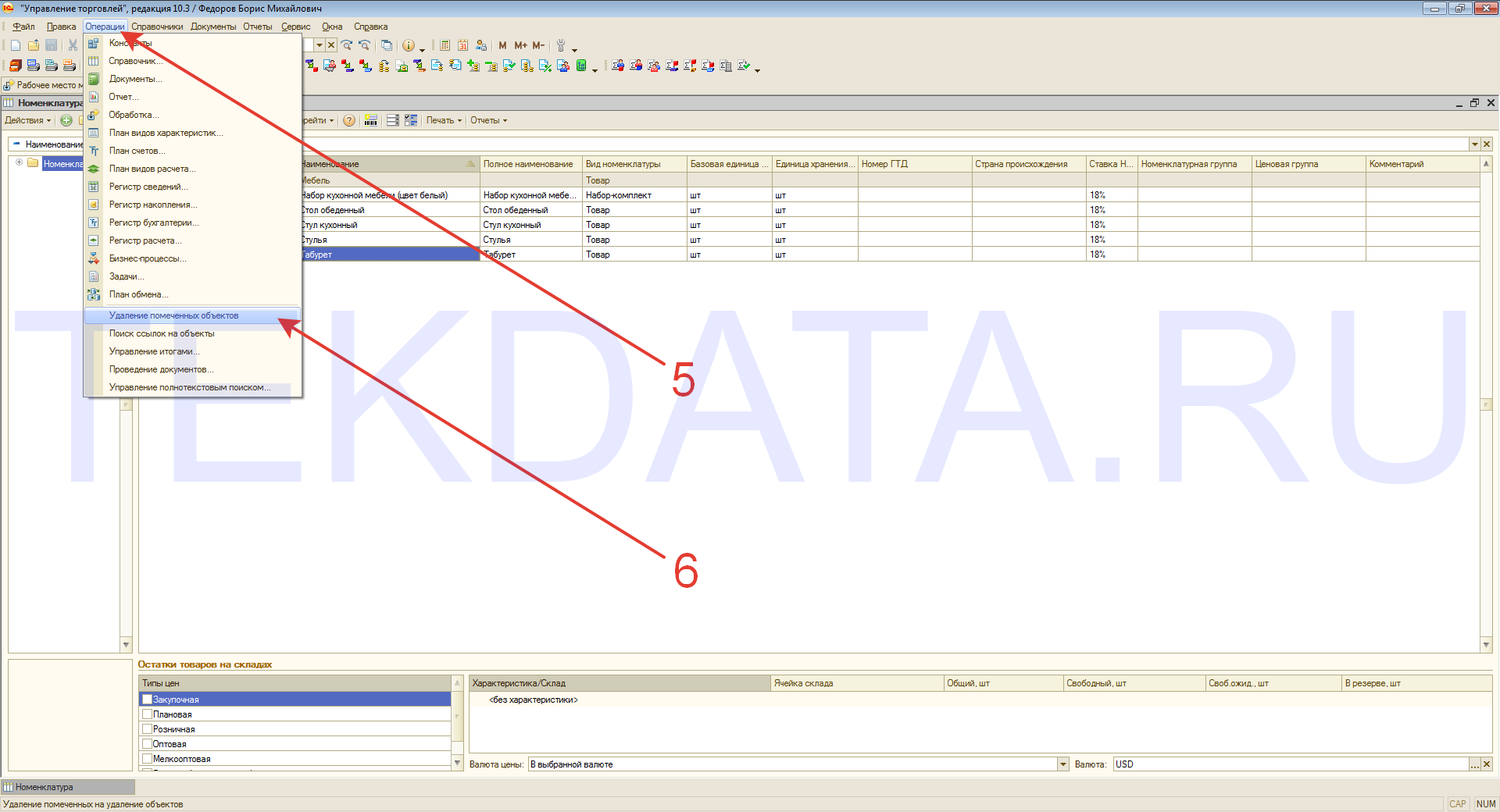Open the Отчеты button in the list toolbar
Image resolution: width=1500 pixels, height=812 pixels.
click(488, 120)
